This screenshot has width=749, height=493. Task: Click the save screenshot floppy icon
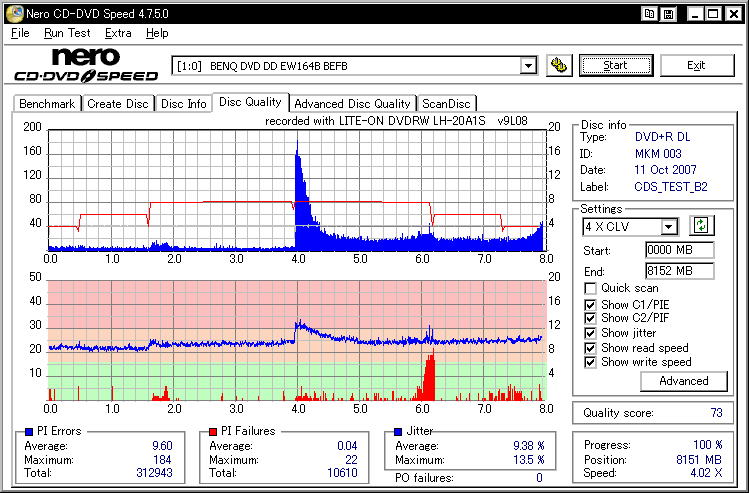[669, 14]
